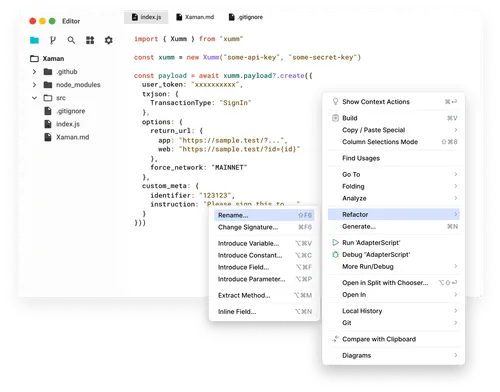Choose Open in Split with Chooser...
The image size is (500, 392).
point(394,283)
